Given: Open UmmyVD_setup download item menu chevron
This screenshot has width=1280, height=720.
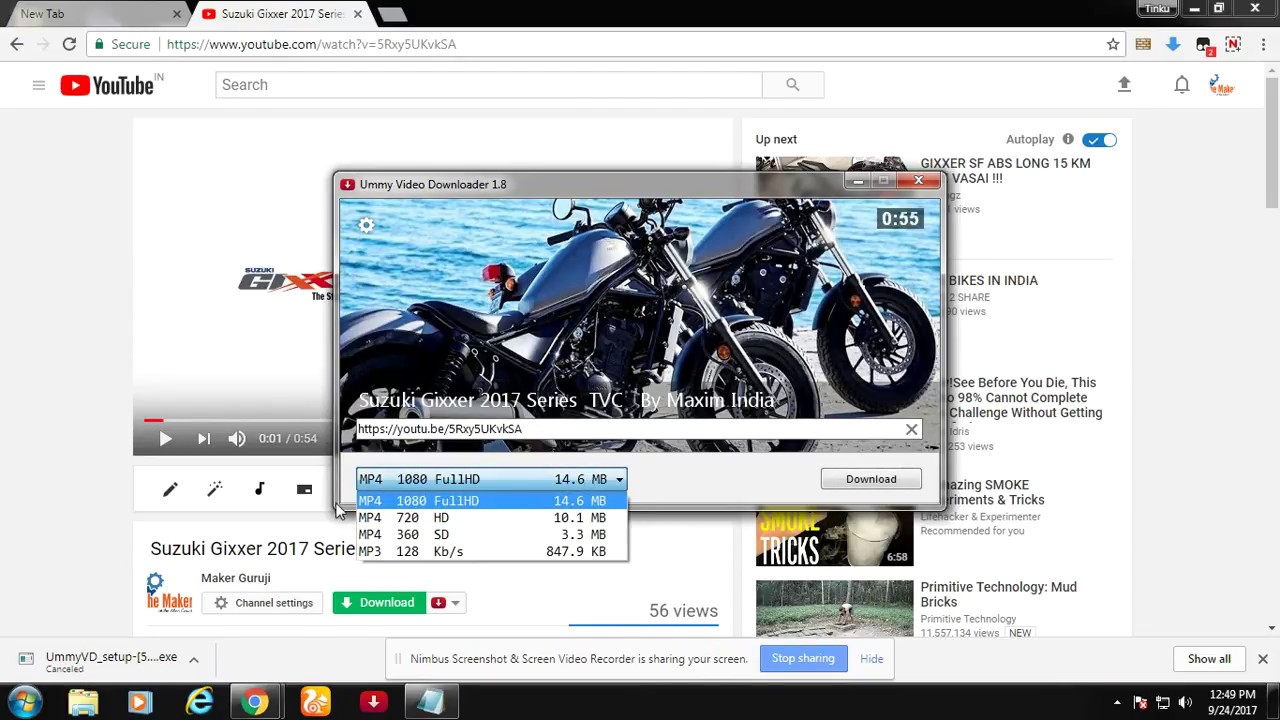Looking at the screenshot, I should pos(194,659).
